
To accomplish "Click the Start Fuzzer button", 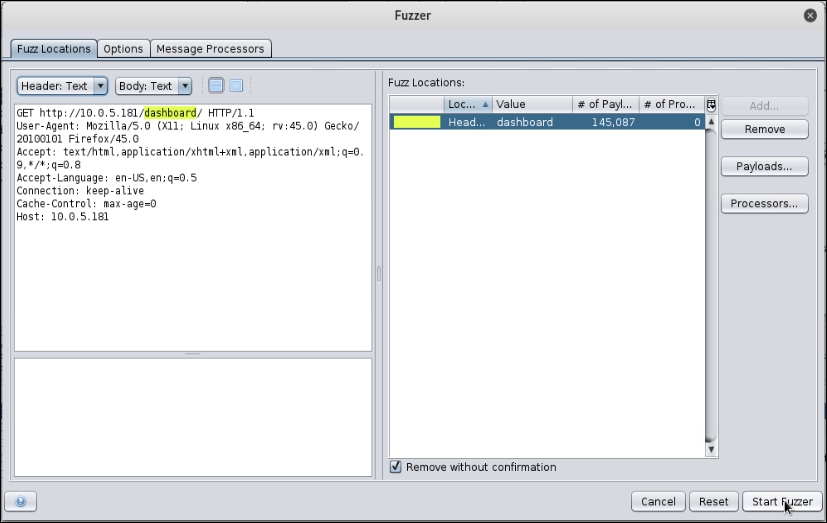I will (x=782, y=501).
